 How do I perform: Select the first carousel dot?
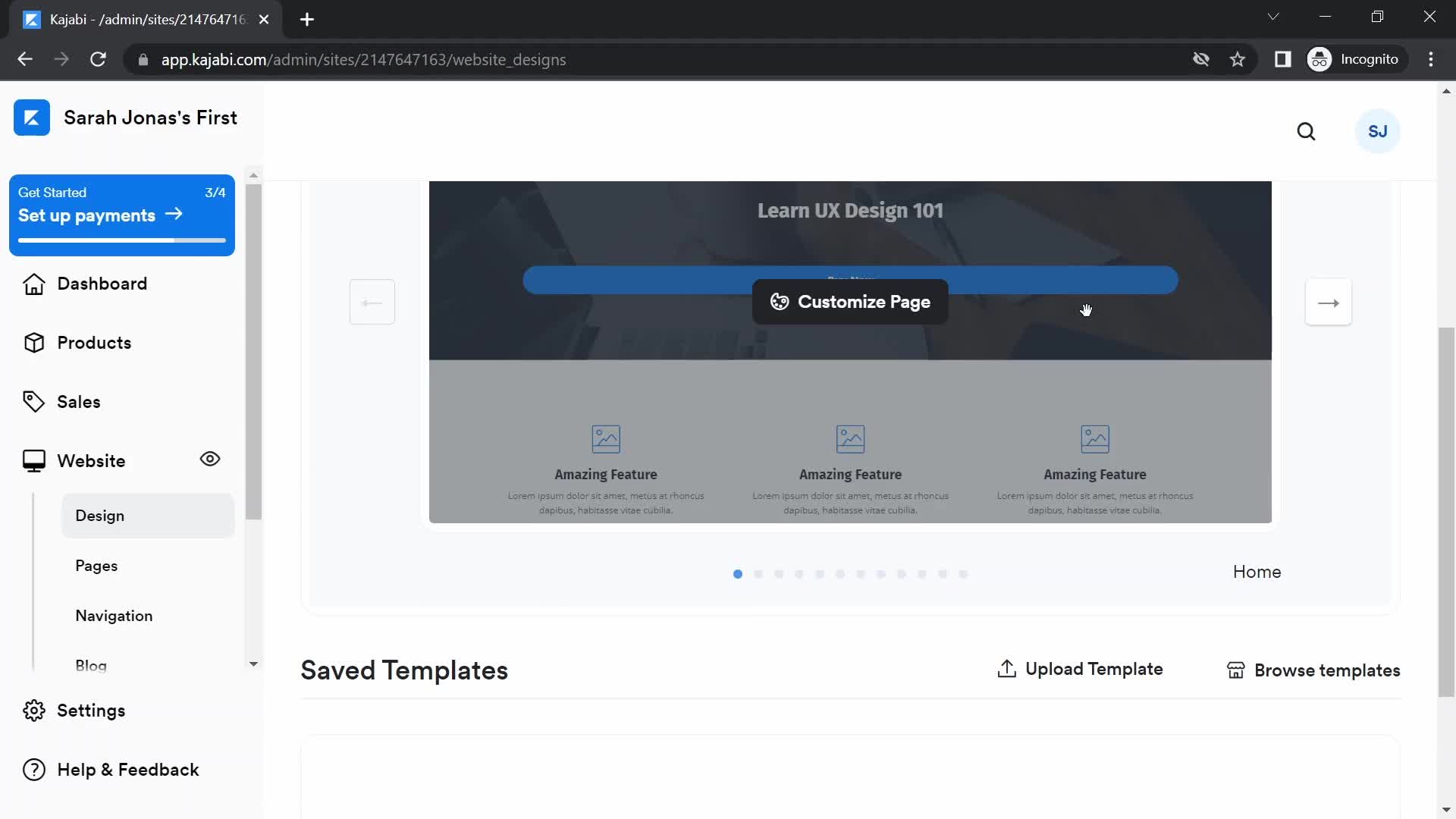[738, 574]
